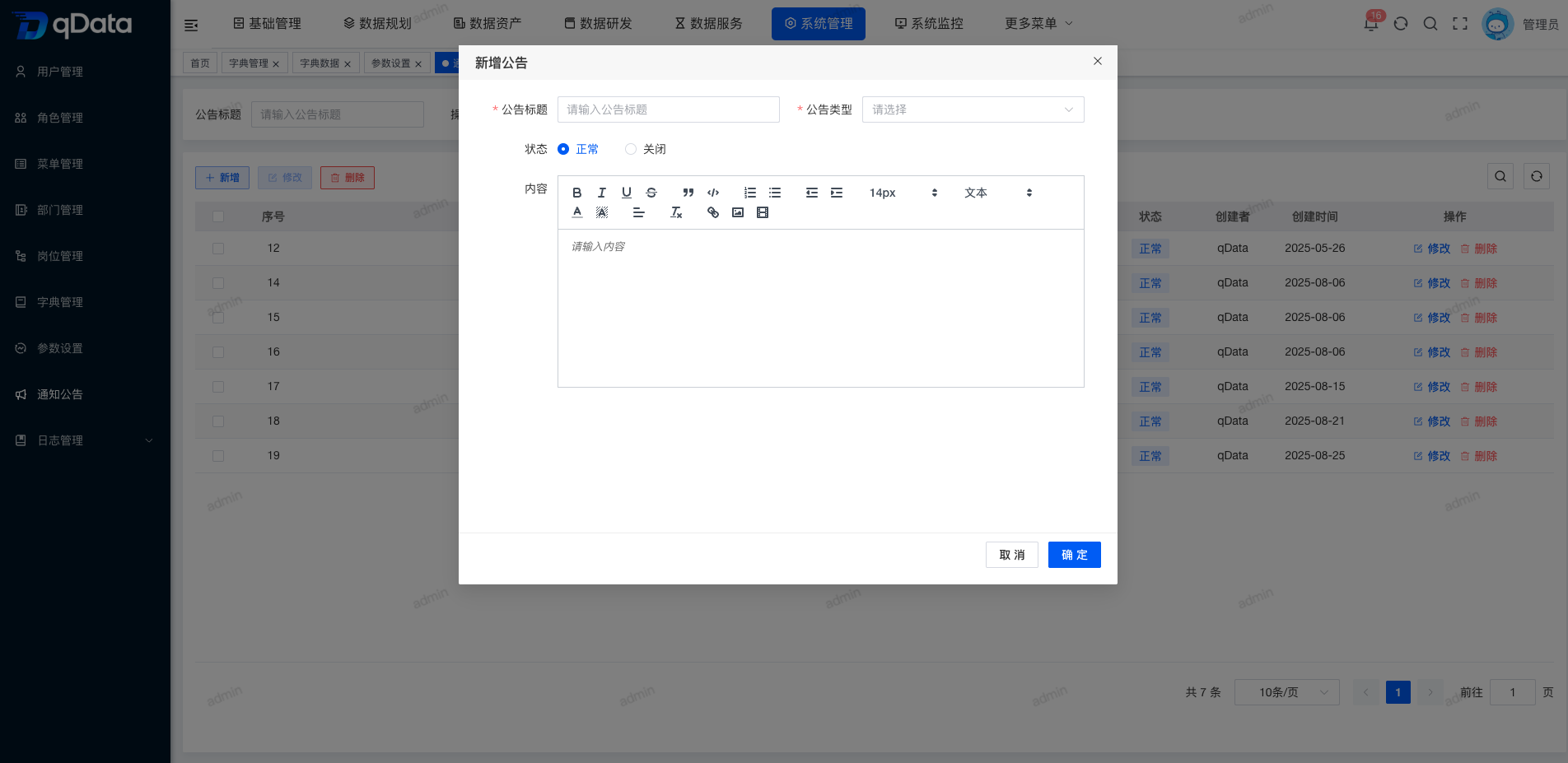Click the red 删除 toolbar button

tap(348, 178)
